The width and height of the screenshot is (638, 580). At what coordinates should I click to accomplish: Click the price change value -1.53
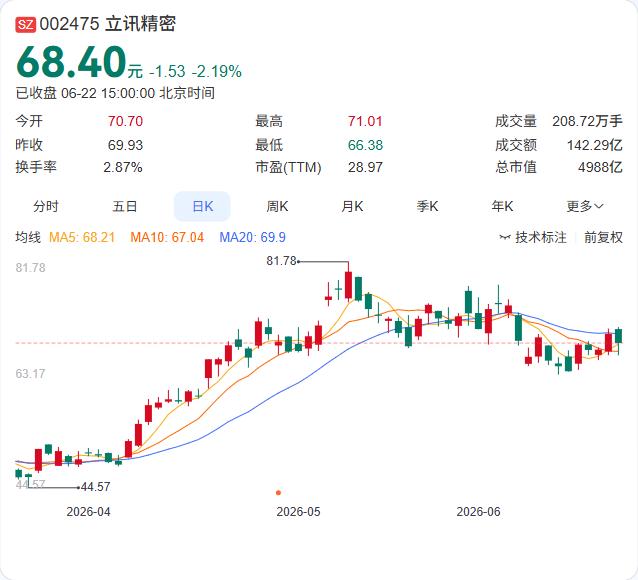point(167,72)
